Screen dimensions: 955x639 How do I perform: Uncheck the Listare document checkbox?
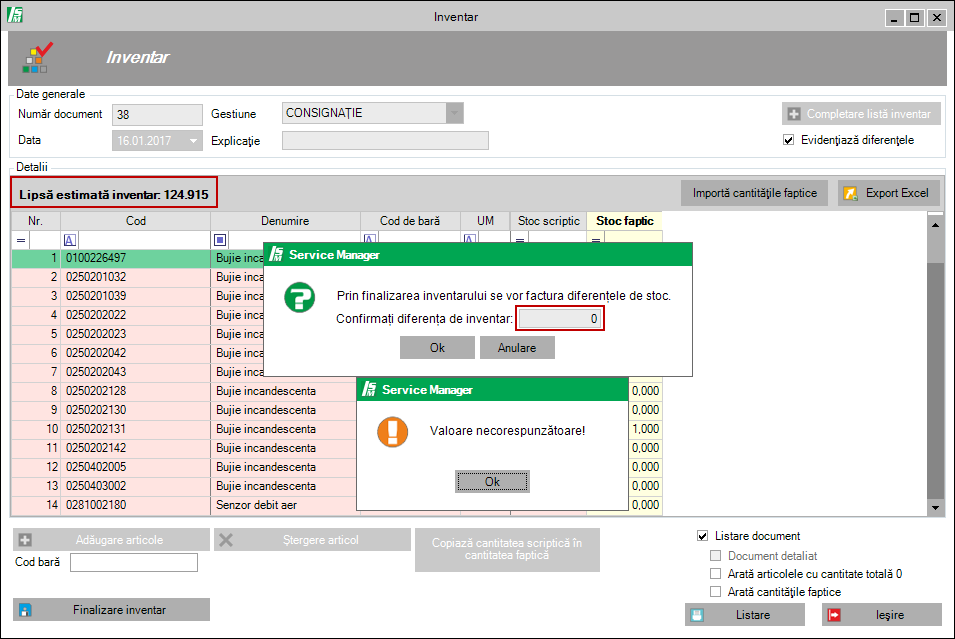[x=703, y=536]
